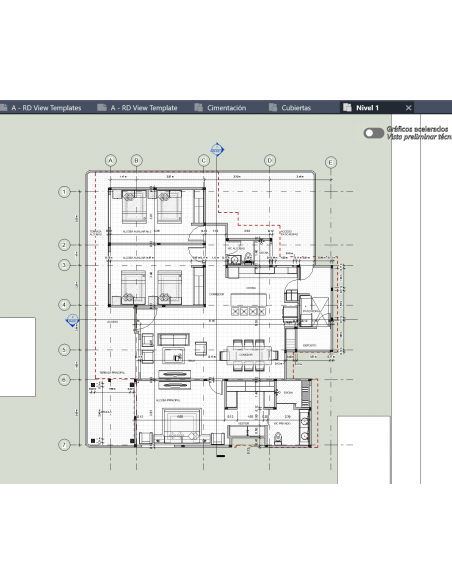Select grid bubble D

270,161
